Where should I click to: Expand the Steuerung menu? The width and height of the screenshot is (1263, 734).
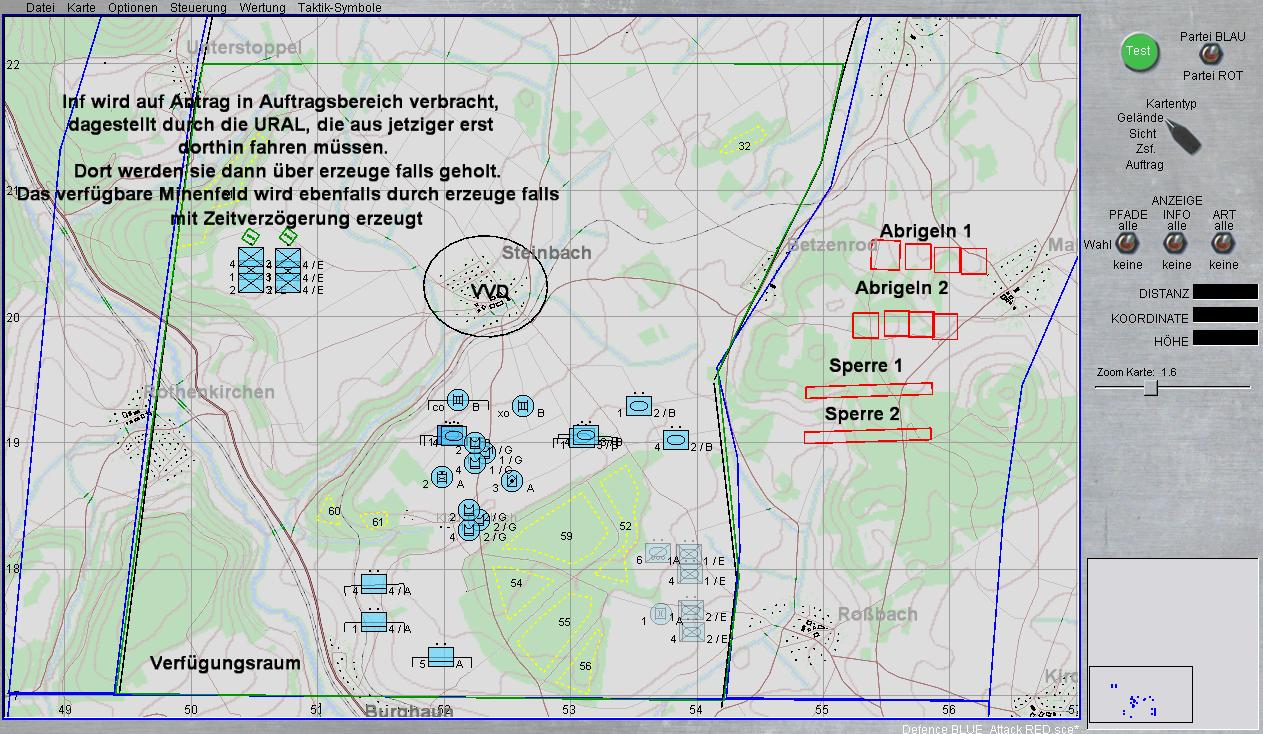click(x=198, y=7)
